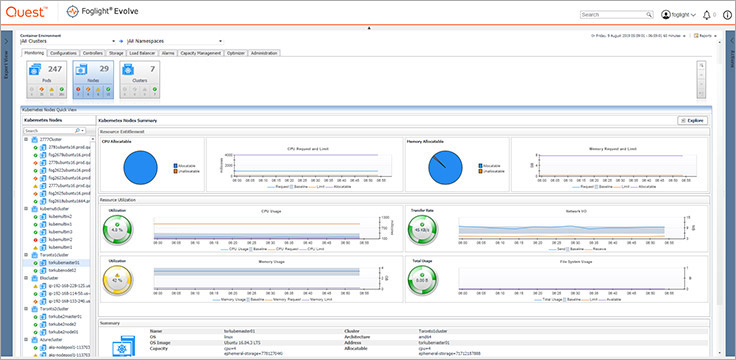Screen dimensions: 736x360
Task: Click the warning icon in Memory utilization gauge
Action: pos(117,276)
